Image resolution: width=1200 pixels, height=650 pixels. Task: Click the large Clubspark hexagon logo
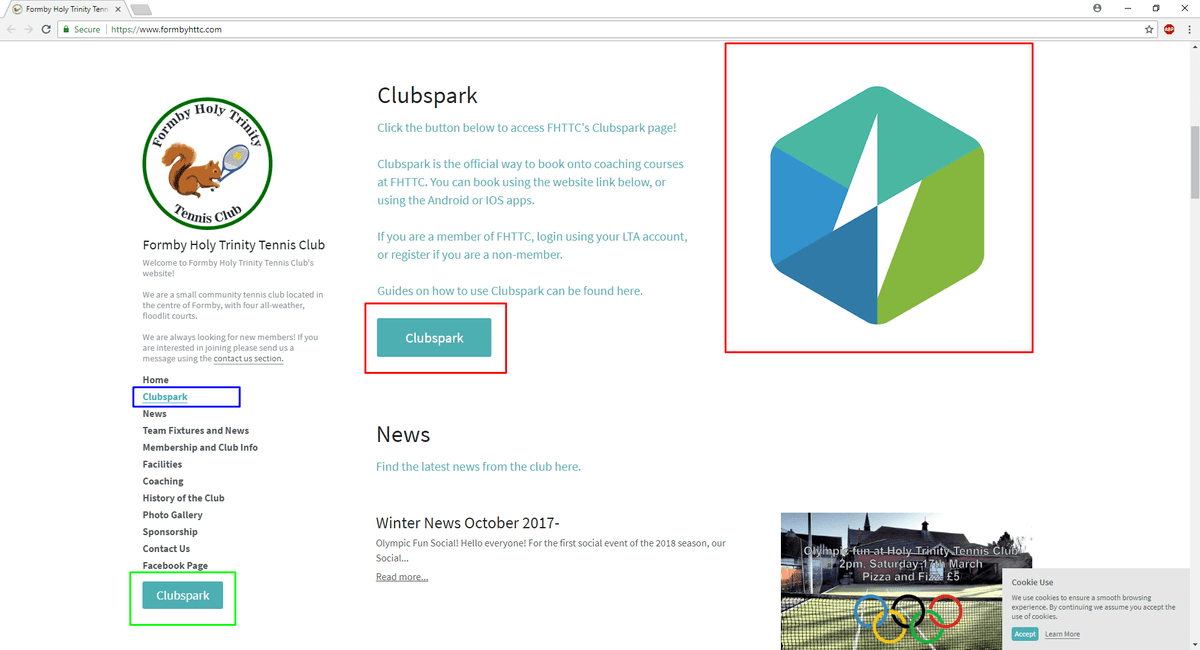(x=877, y=205)
